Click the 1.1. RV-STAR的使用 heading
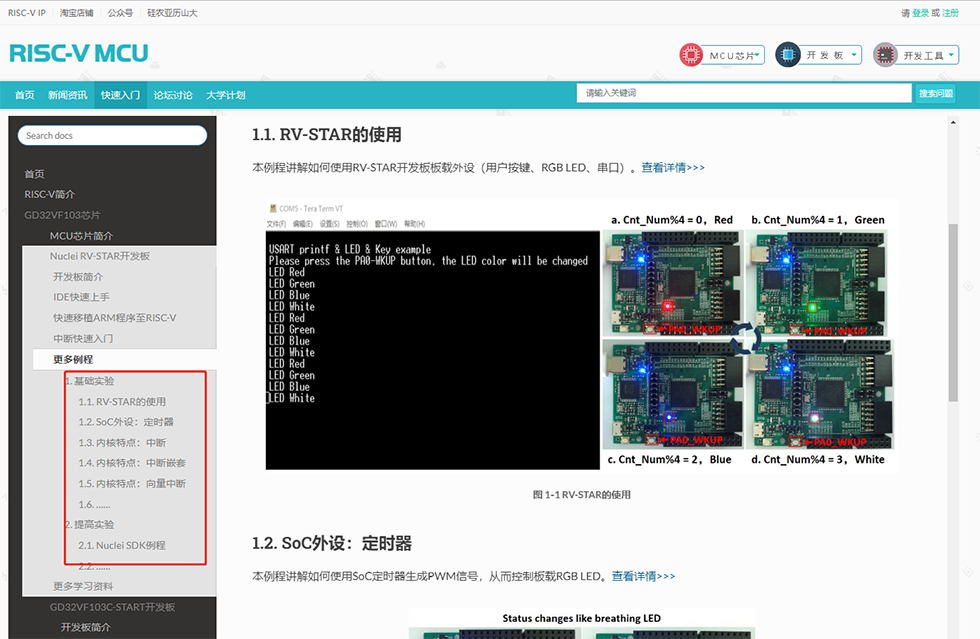This screenshot has height=639, width=980. coord(327,134)
